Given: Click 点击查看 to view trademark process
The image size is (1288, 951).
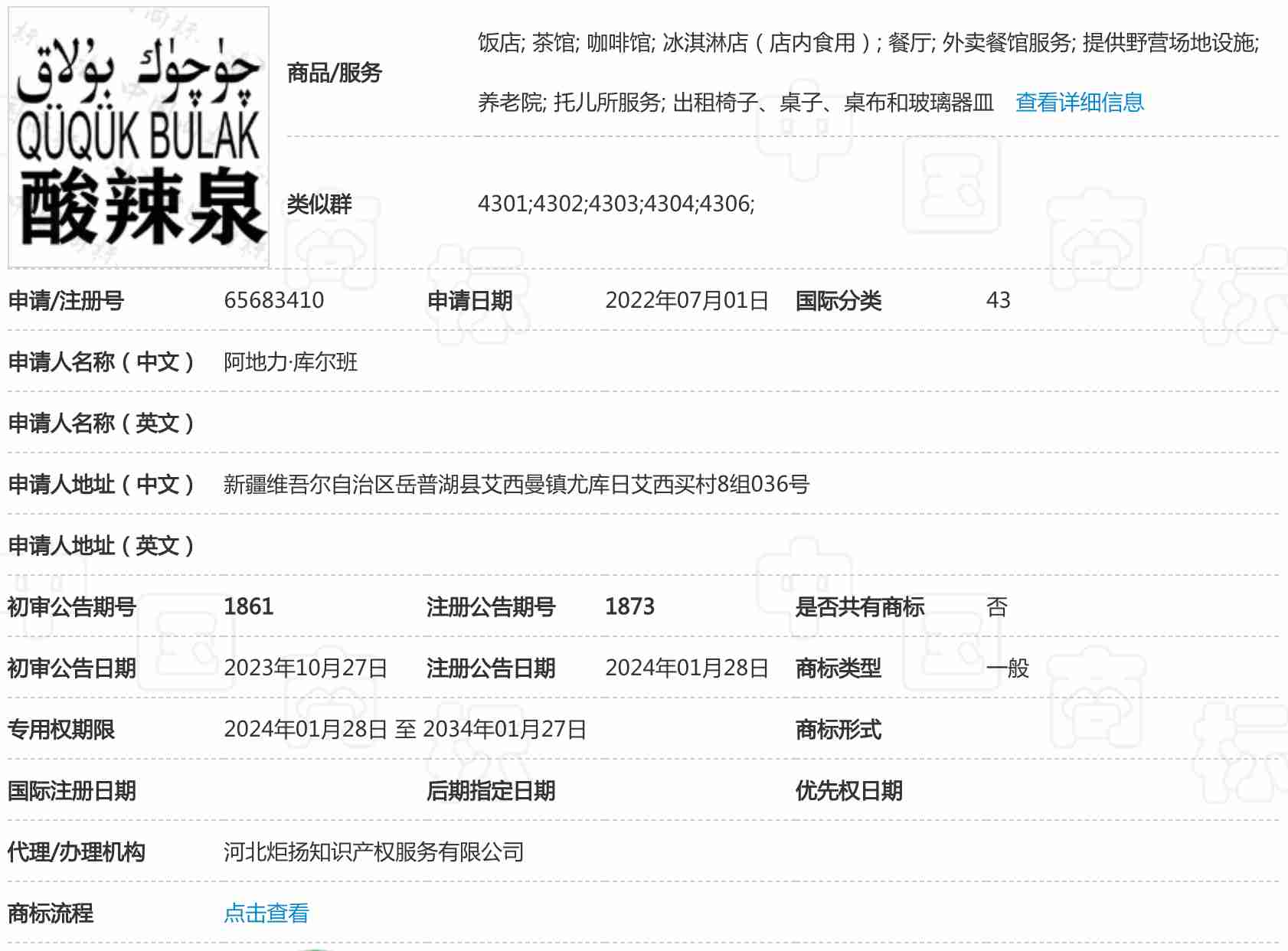Looking at the screenshot, I should tap(266, 913).
